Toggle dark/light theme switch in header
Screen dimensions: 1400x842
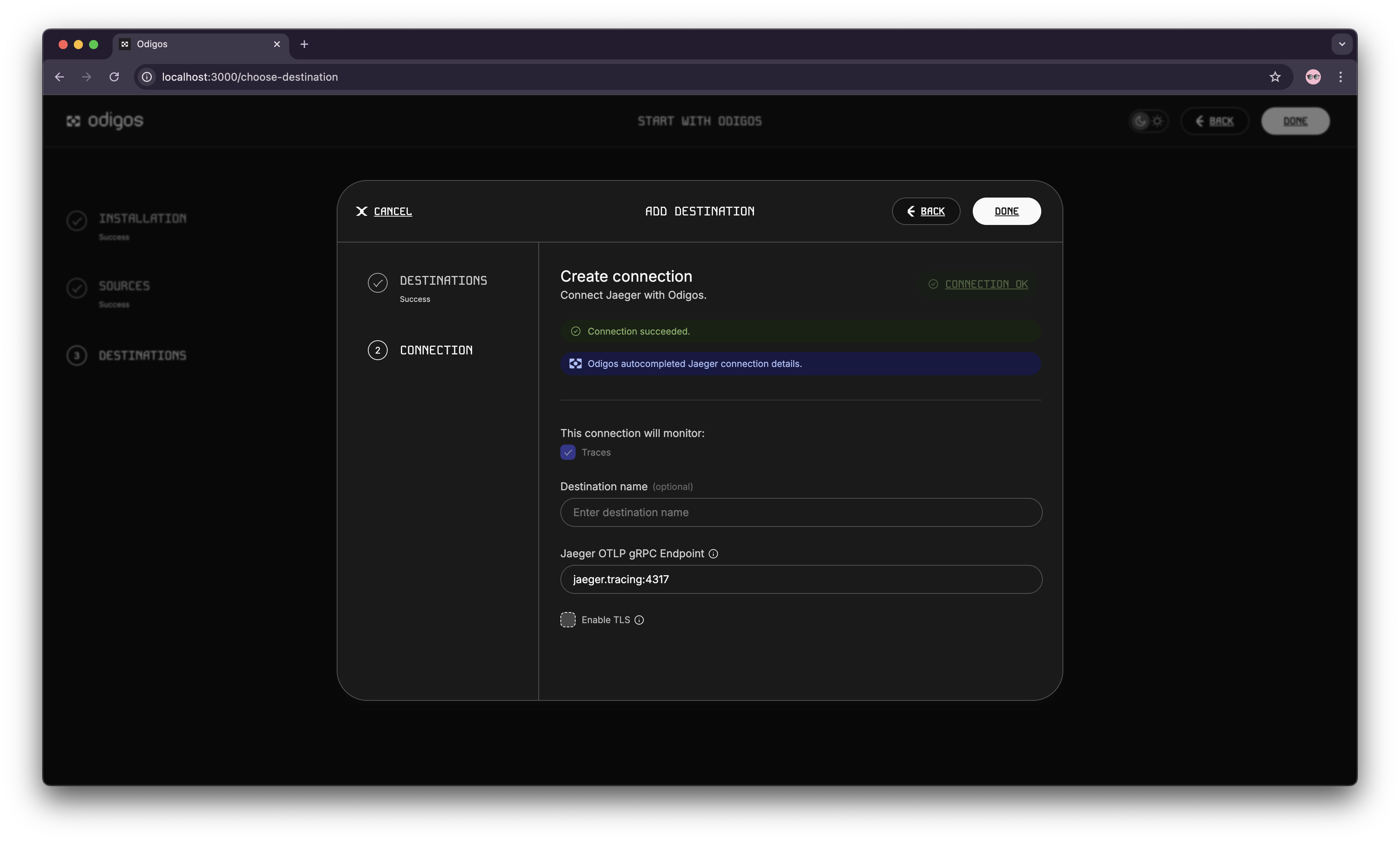pyautogui.click(x=1148, y=121)
